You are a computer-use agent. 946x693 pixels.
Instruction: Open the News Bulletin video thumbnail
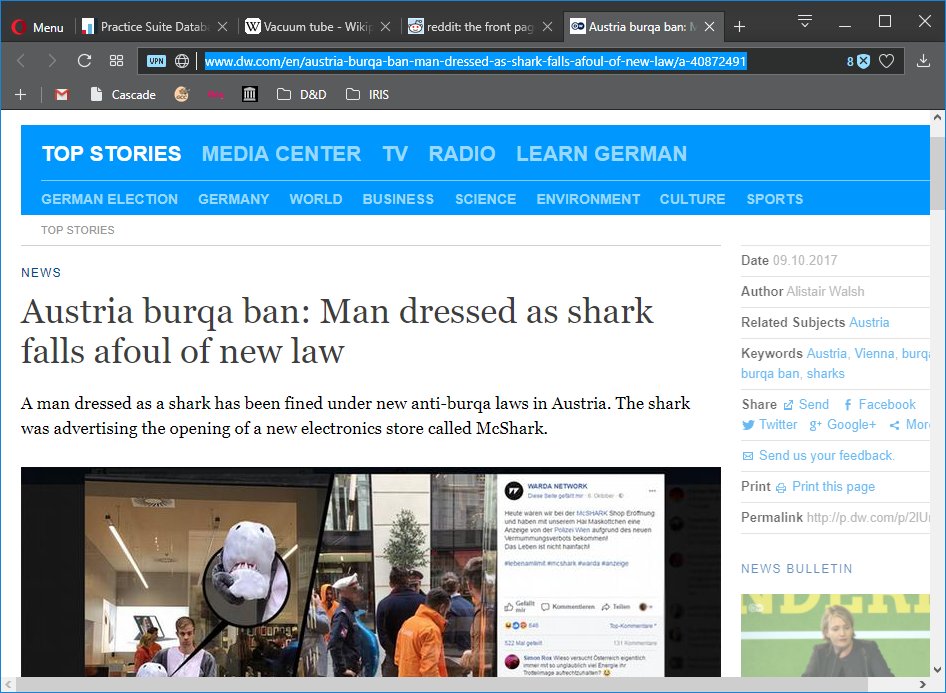(835, 635)
